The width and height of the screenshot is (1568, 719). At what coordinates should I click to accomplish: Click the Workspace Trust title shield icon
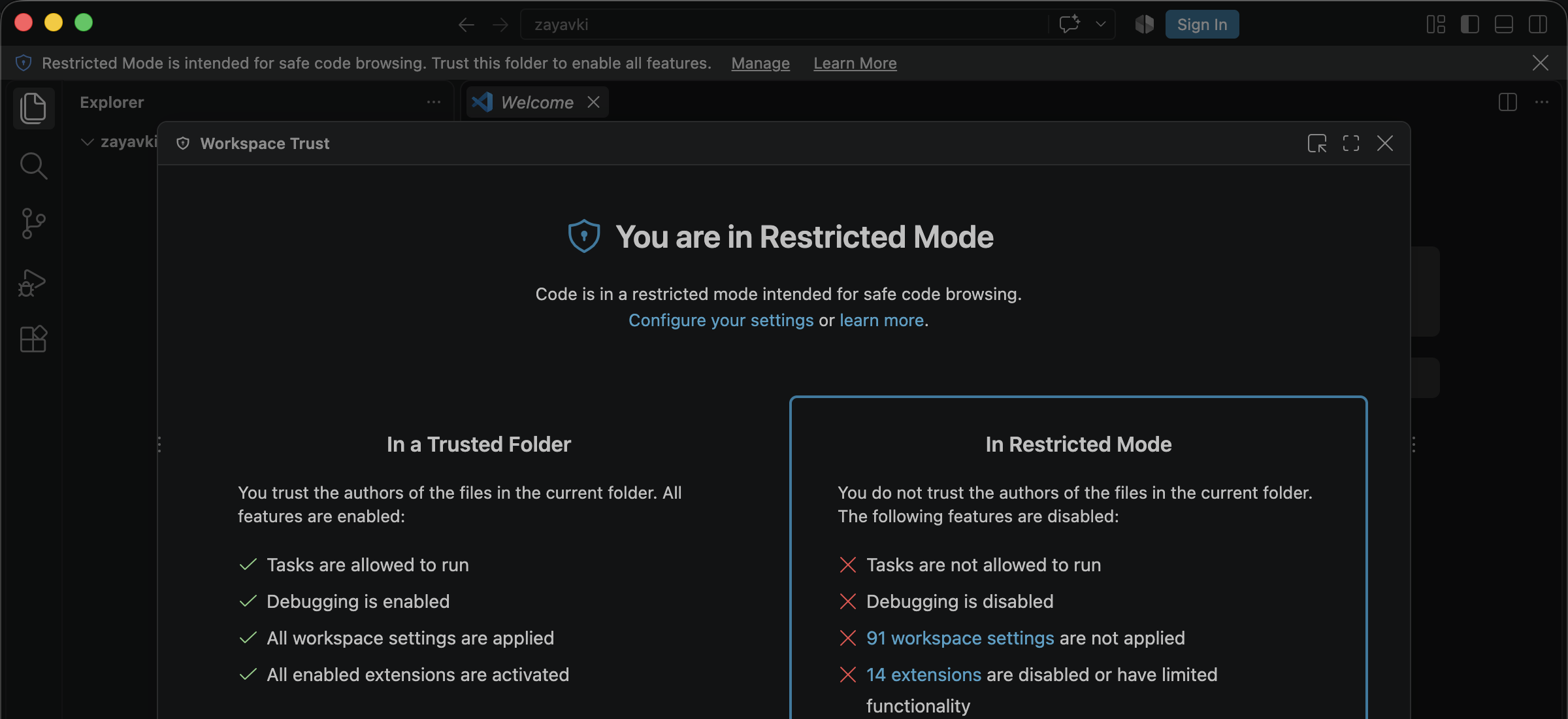(183, 143)
